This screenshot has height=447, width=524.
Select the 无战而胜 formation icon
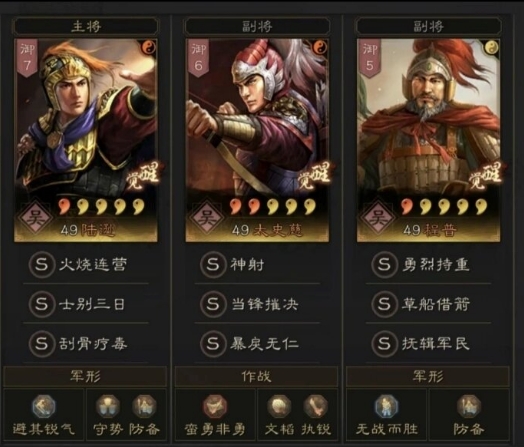(x=386, y=407)
